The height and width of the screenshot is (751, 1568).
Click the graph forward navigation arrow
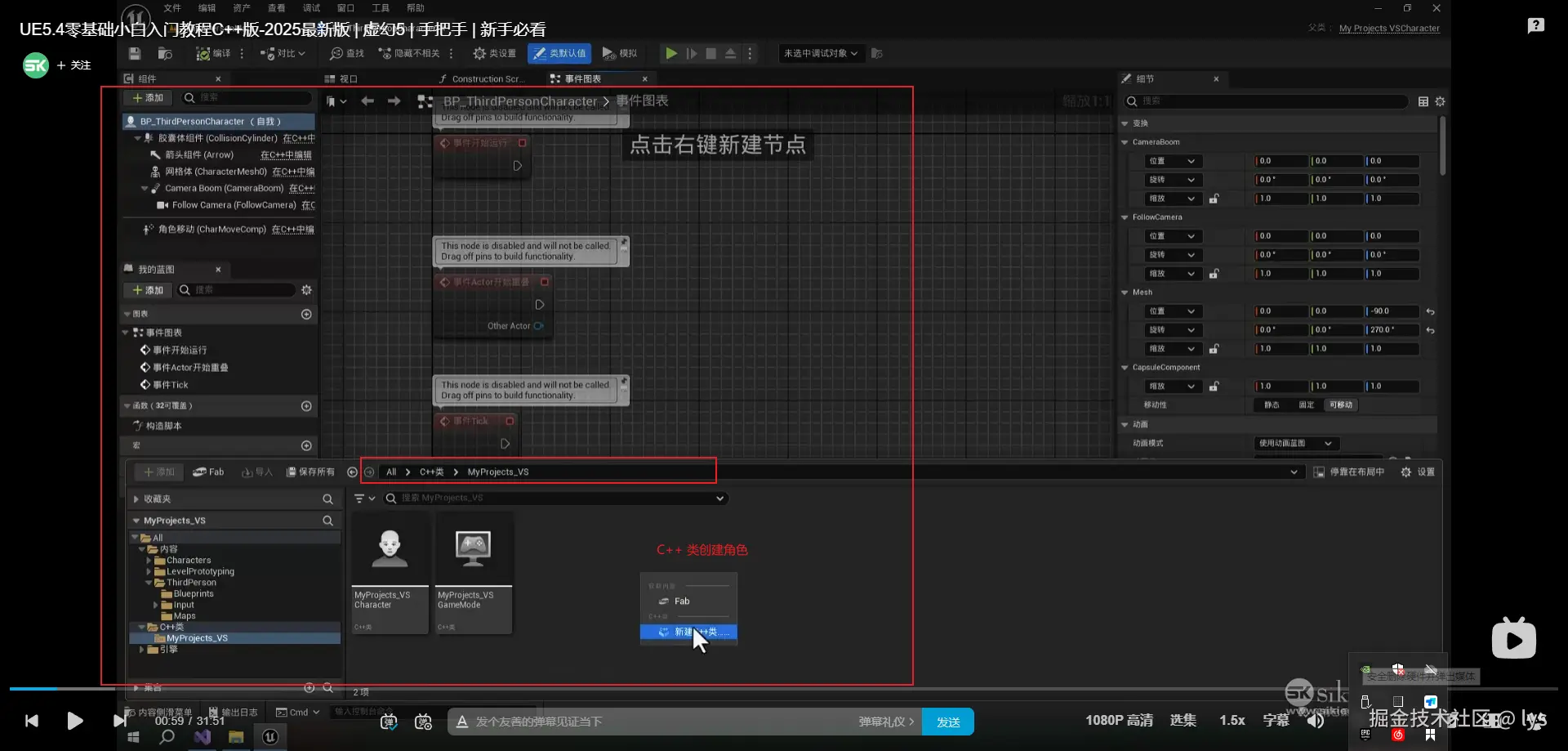tap(394, 101)
